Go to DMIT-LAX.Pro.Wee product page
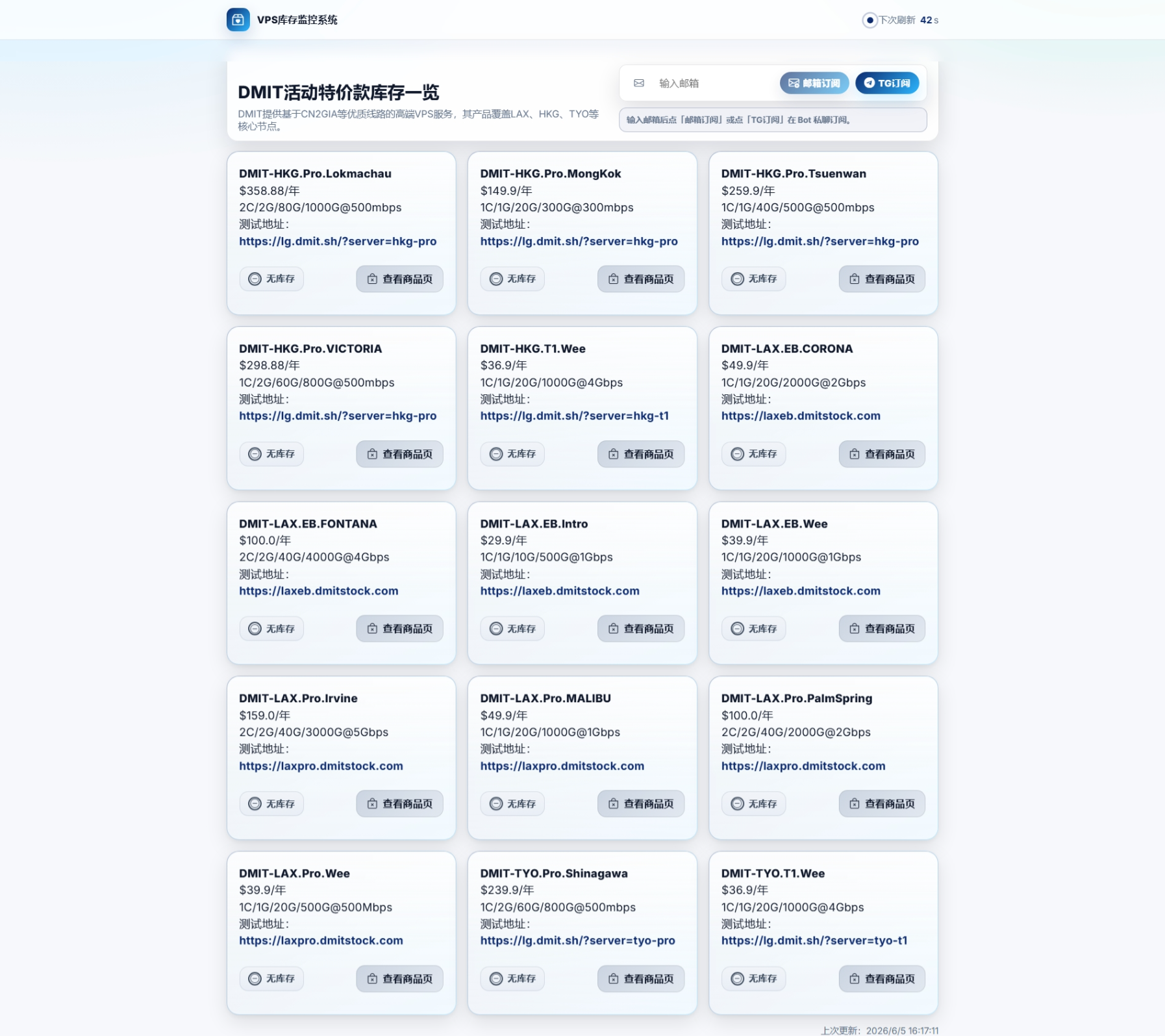 pyautogui.click(x=399, y=979)
